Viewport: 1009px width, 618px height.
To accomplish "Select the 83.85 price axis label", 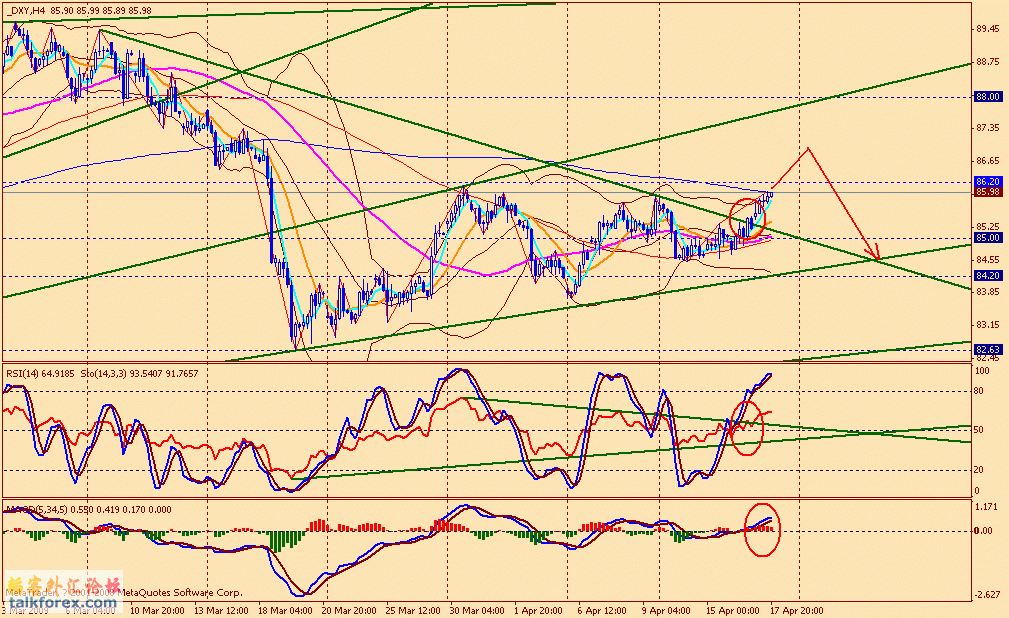I will tap(988, 291).
